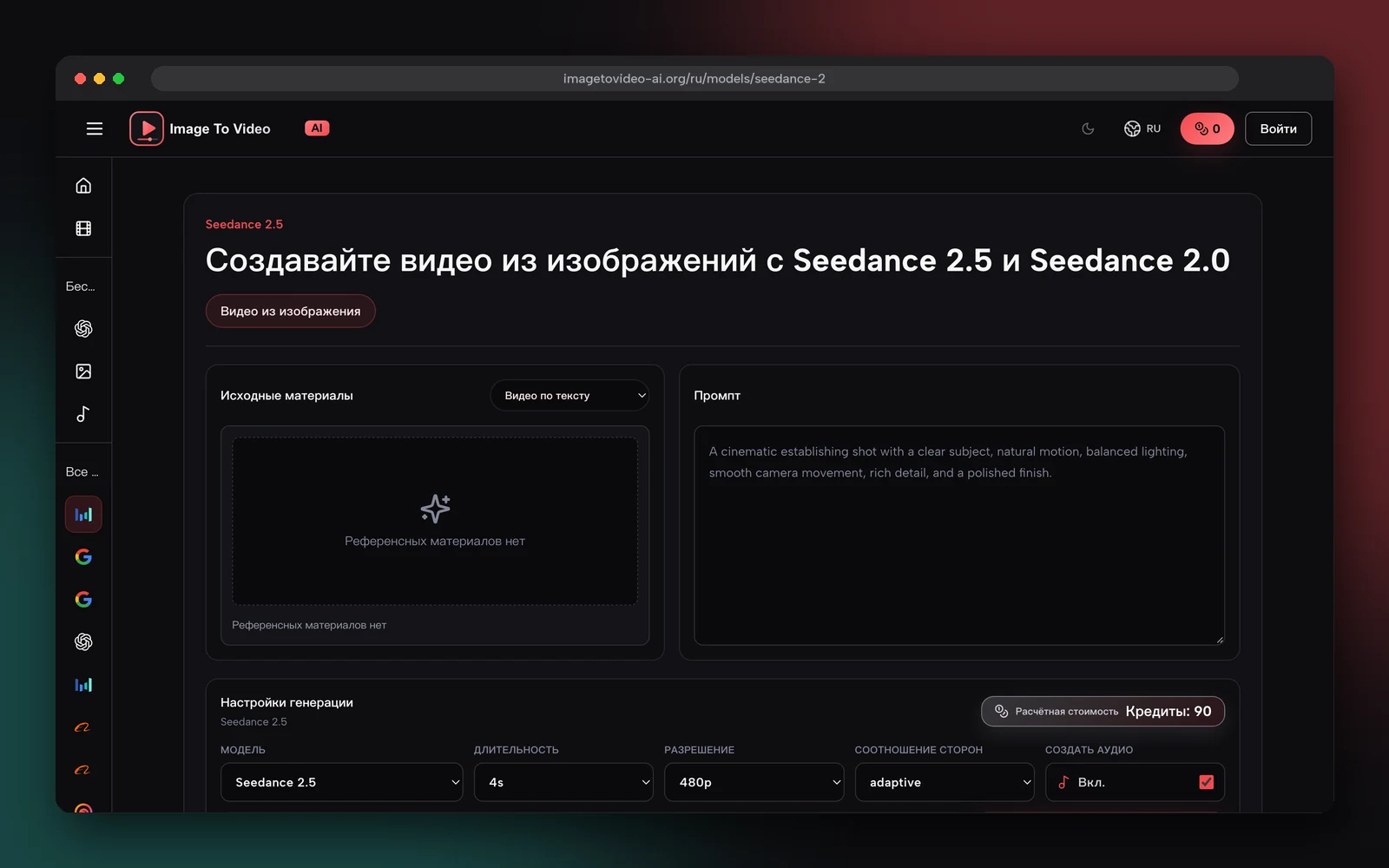Open the credits balance button showing 0

pyautogui.click(x=1207, y=128)
